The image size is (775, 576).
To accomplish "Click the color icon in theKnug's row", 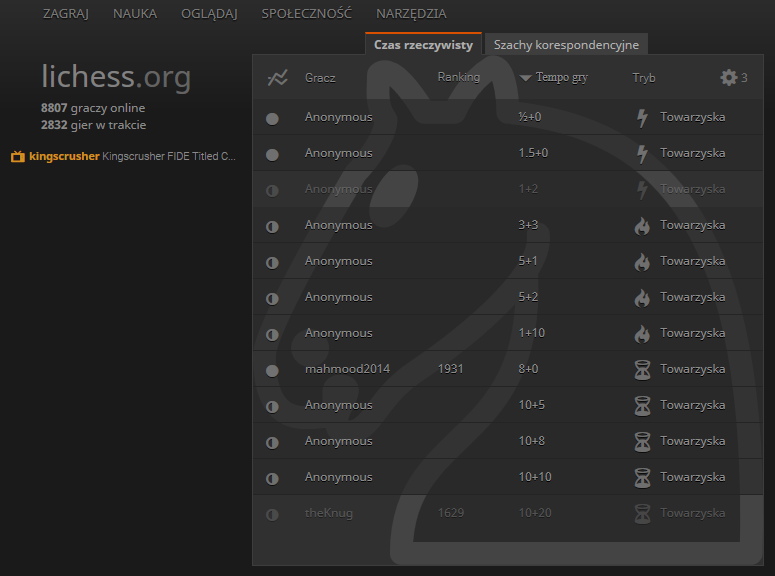I will (272, 515).
